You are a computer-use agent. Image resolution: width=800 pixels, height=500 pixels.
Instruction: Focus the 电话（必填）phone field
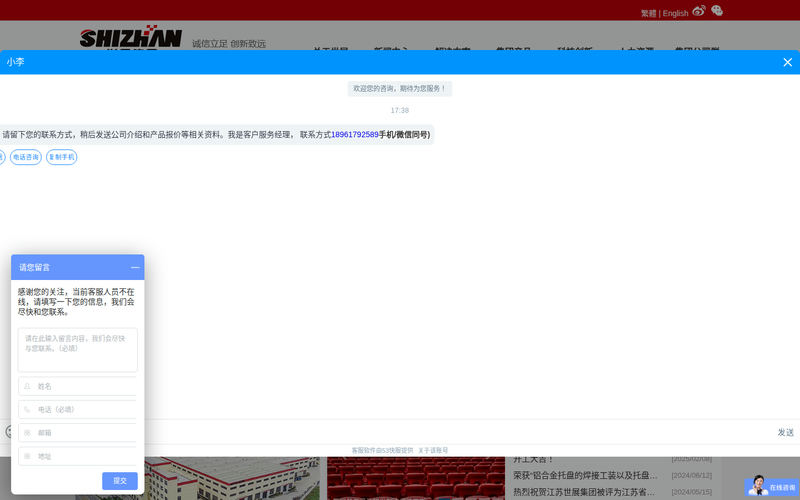[78, 409]
